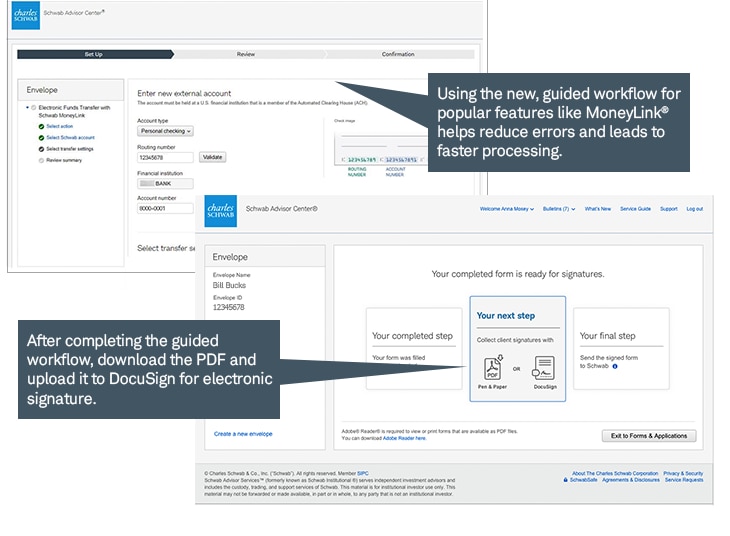Screen dimensions: 730x536
Task: Select the Review summary step bullet
Action: 41,161
